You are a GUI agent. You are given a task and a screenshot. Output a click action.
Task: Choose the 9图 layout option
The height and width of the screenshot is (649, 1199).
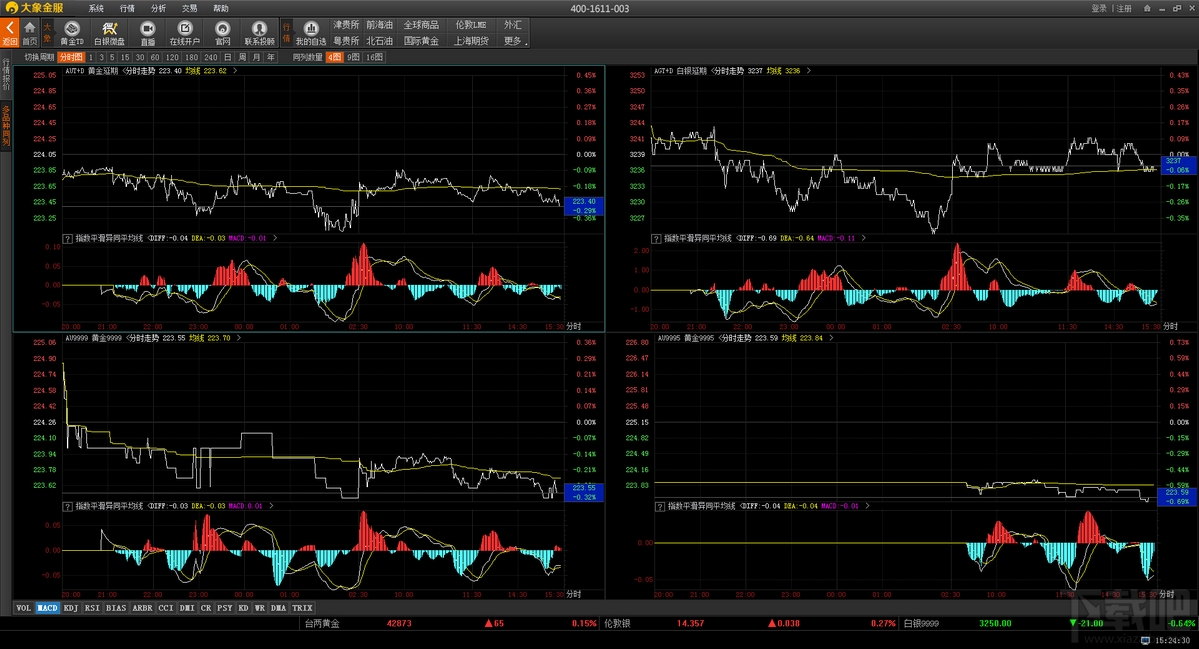point(353,57)
